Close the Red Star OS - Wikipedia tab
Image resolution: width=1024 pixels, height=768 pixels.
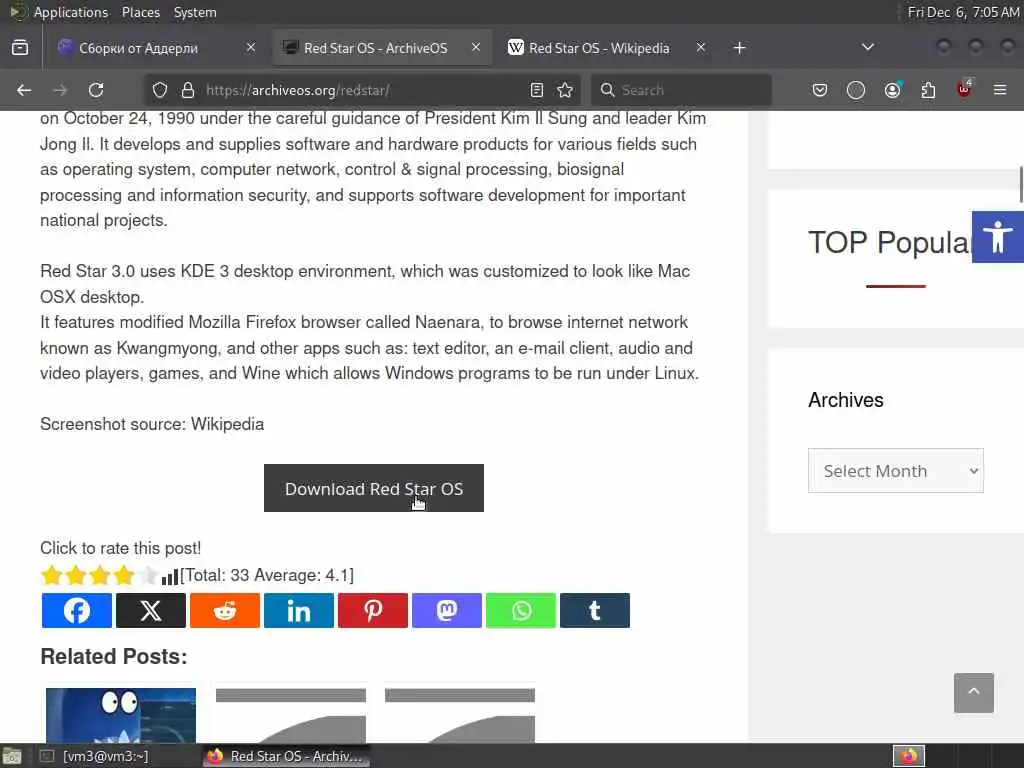coord(701,47)
